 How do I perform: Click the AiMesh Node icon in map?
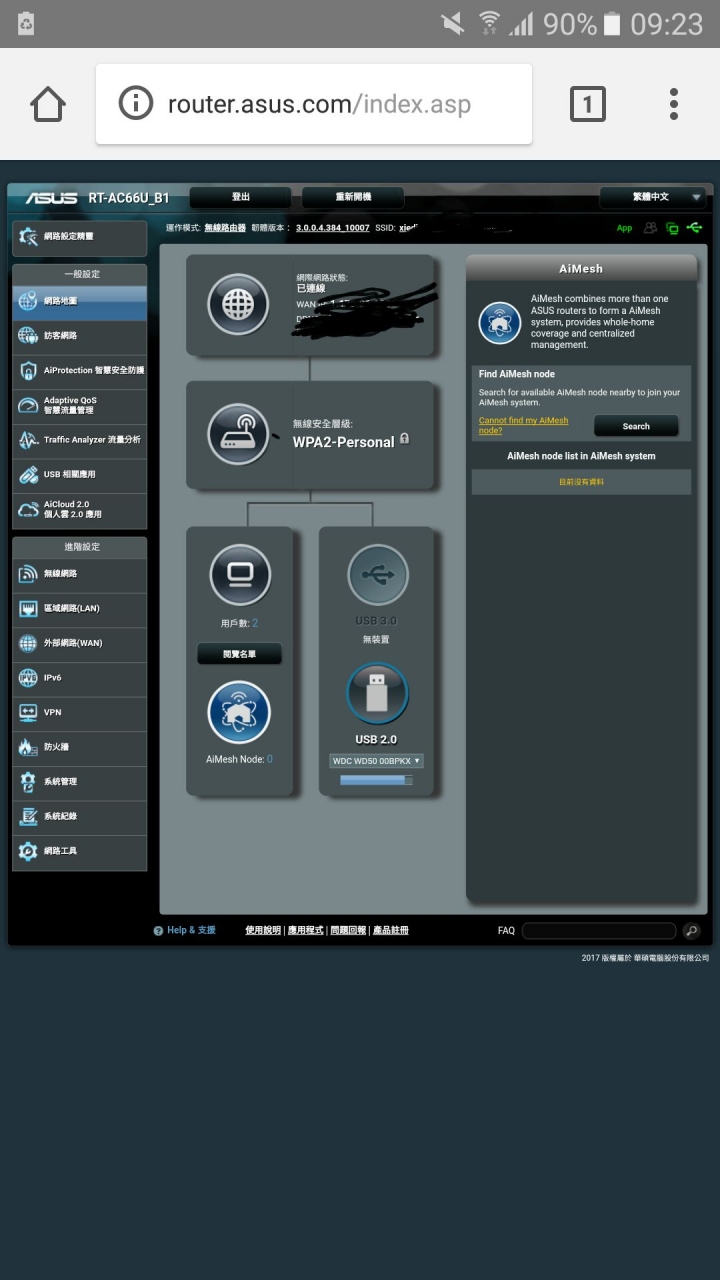pyautogui.click(x=239, y=713)
